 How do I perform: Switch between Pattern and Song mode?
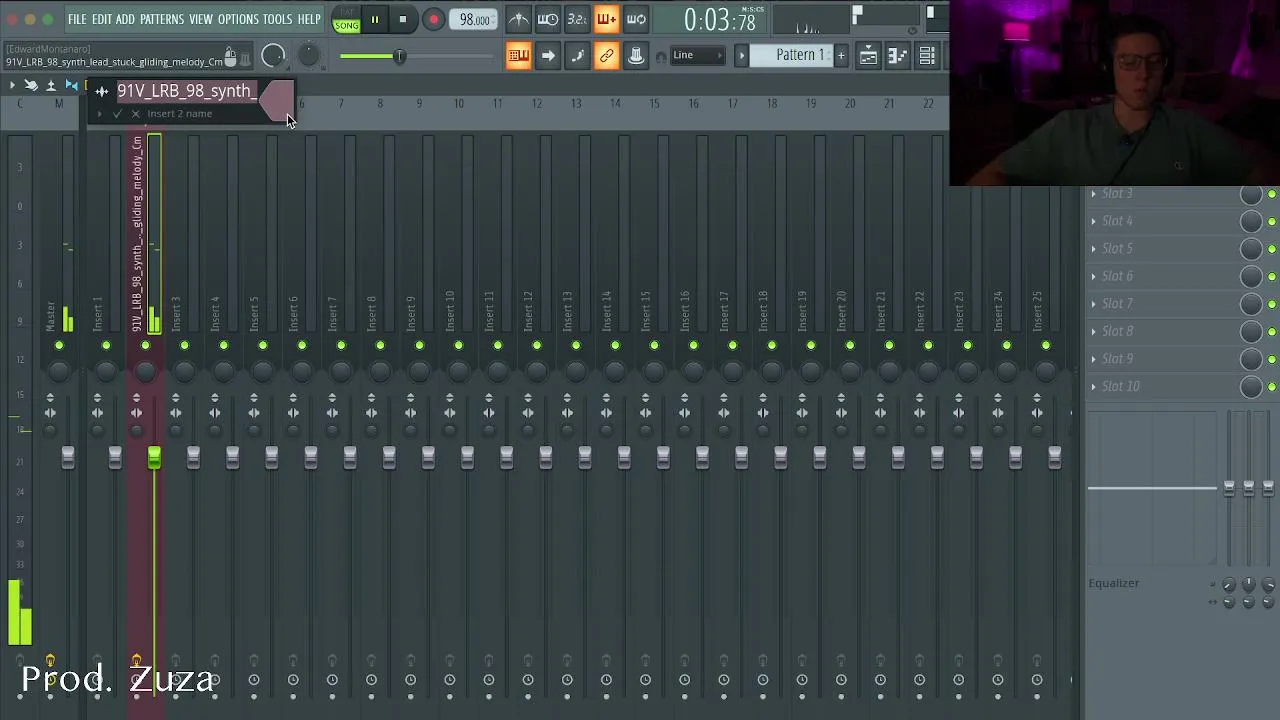(346, 19)
